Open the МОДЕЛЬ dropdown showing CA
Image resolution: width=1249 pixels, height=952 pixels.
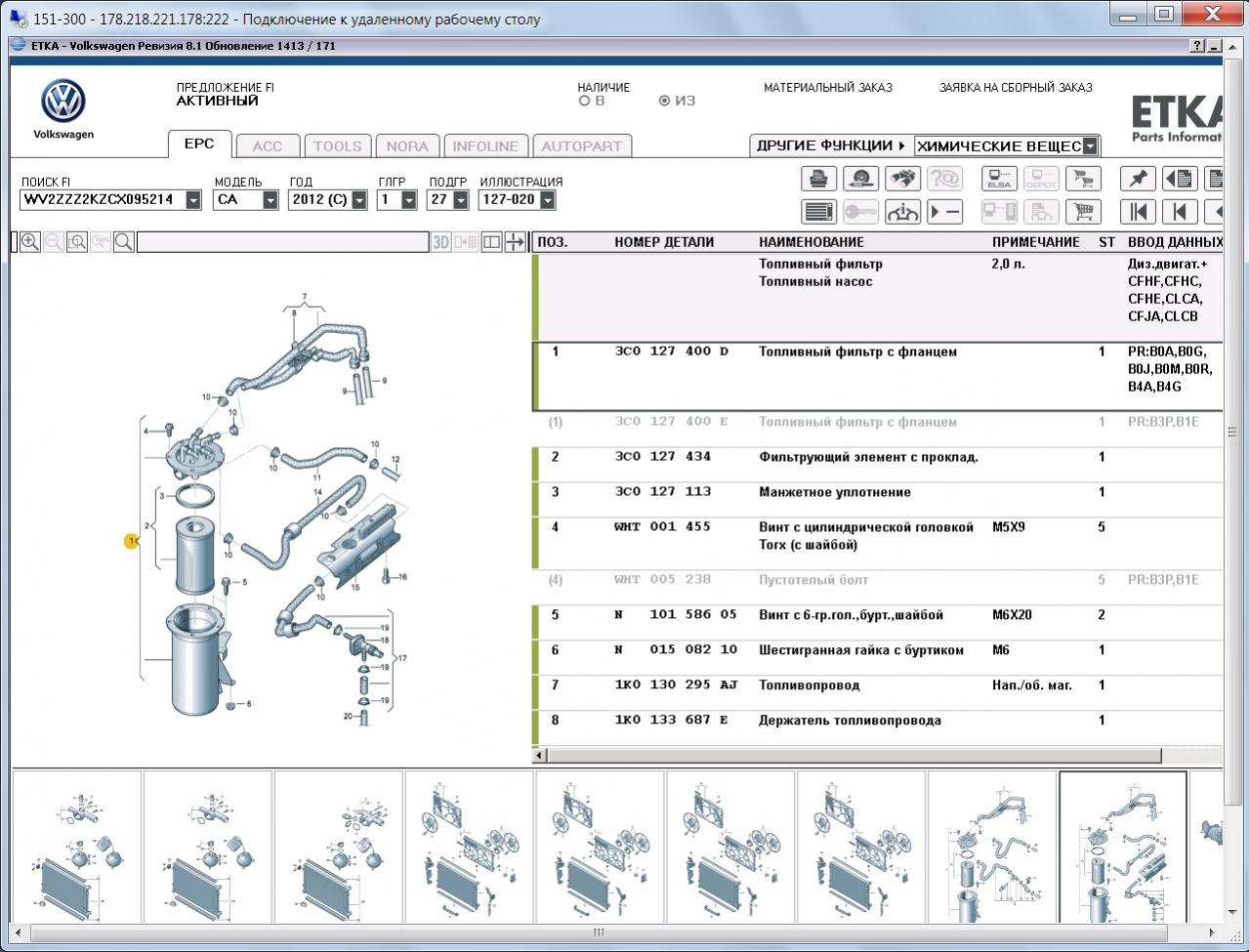(271, 200)
